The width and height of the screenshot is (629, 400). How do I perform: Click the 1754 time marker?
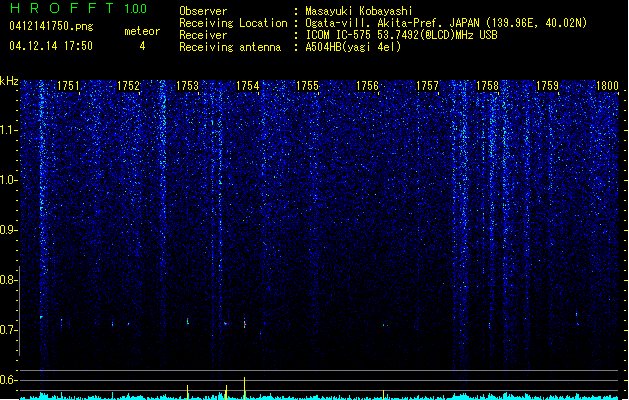coord(248,86)
